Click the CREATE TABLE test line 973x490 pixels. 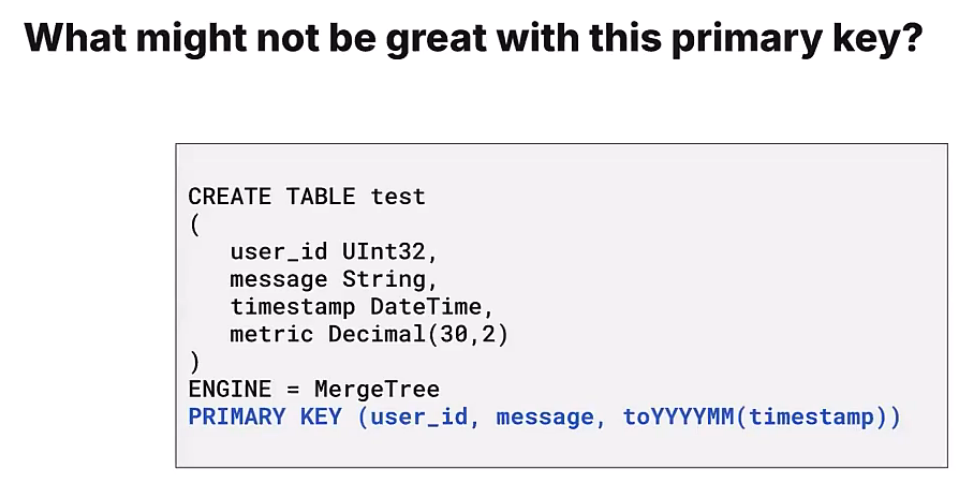[306, 197]
